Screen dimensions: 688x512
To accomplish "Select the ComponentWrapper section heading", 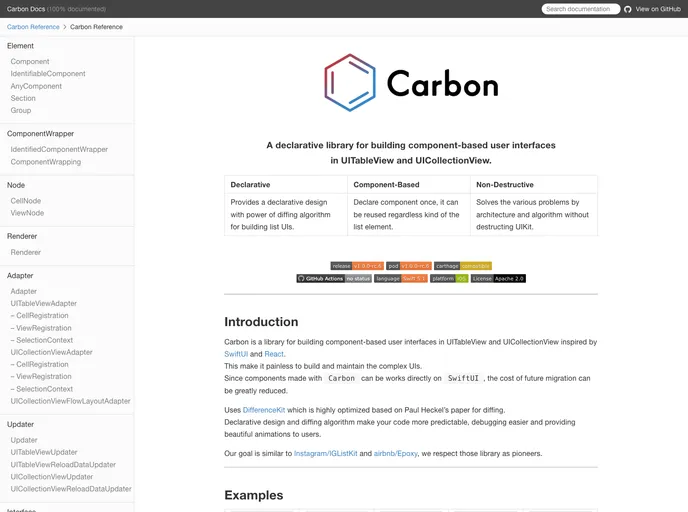I will pos(40,133).
